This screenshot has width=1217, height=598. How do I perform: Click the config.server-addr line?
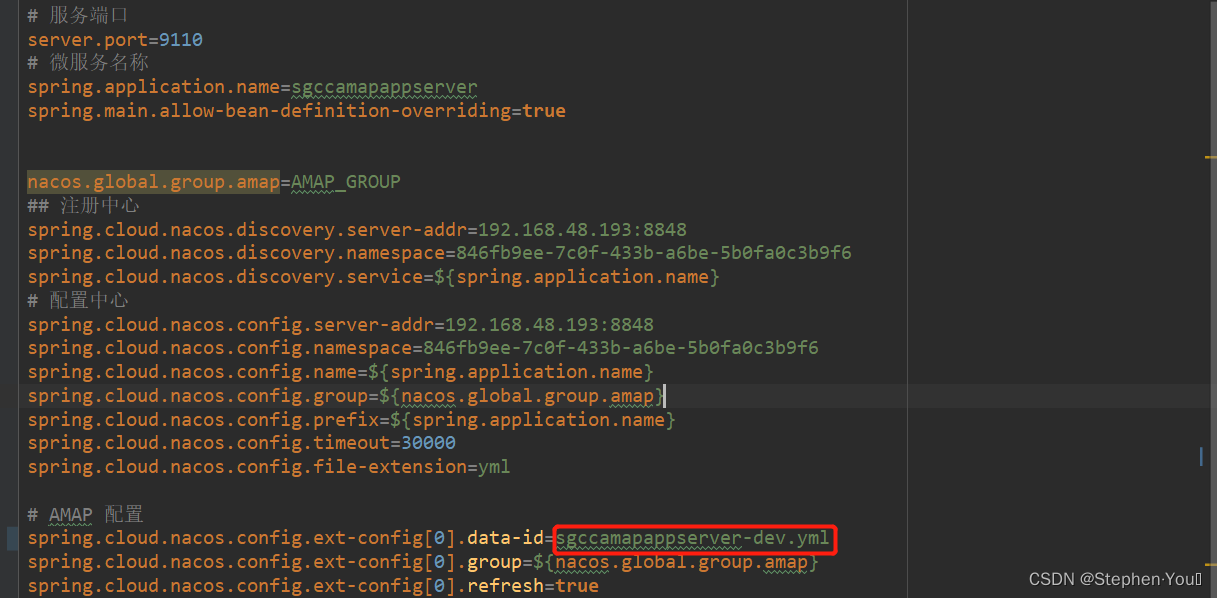tap(340, 325)
